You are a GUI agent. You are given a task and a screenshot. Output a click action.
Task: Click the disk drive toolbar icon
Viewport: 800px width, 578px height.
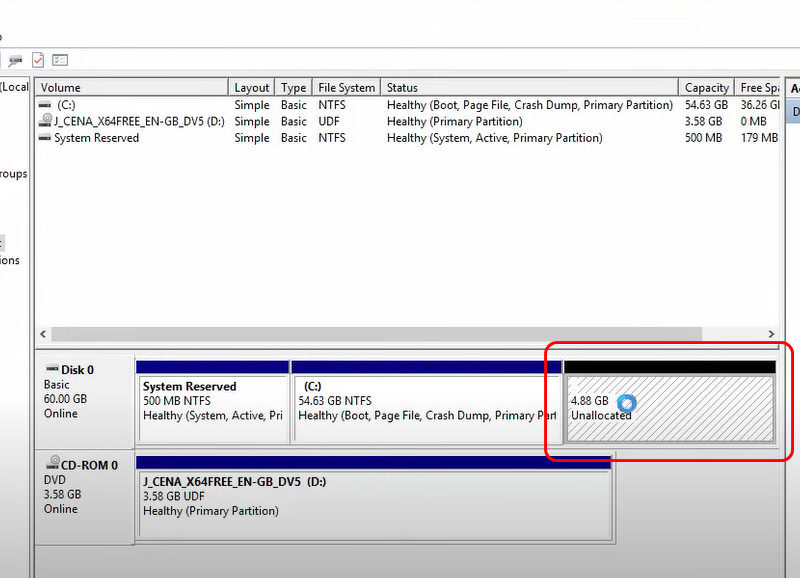pos(15,60)
